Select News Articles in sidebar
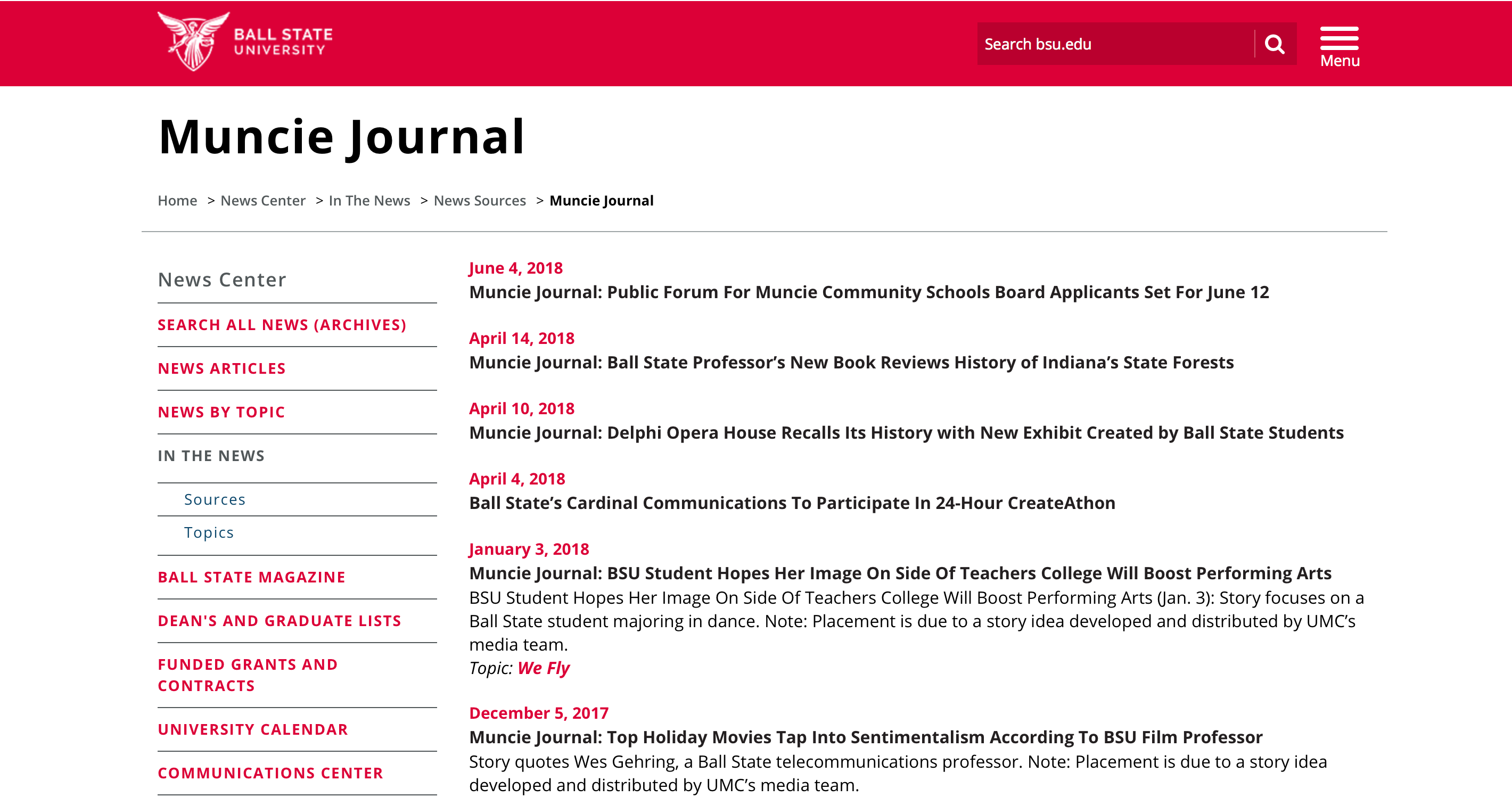Screen dimensions: 1512x805 tap(222, 369)
